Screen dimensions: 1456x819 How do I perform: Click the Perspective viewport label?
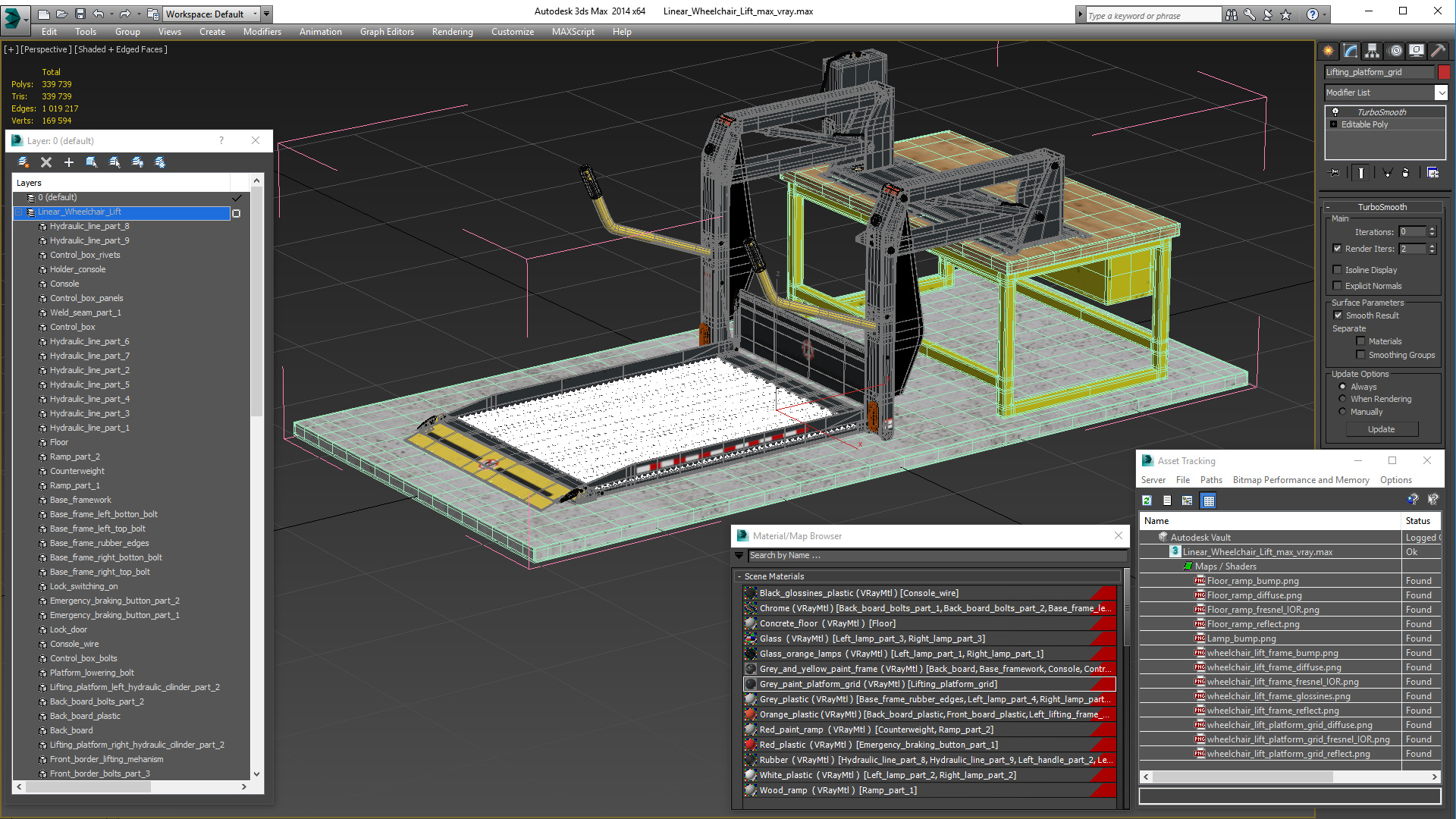[x=45, y=49]
